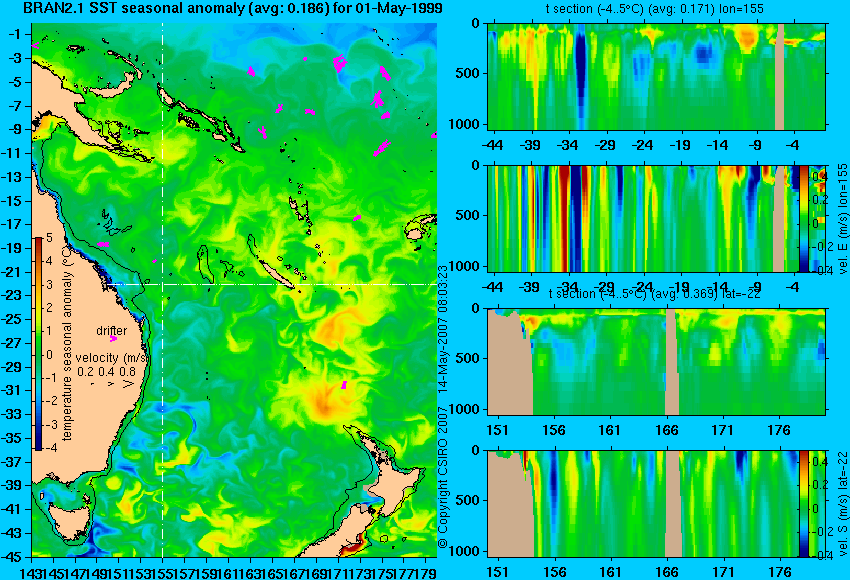Click the BRAN2.1 SST seasonal anomaly title
The image size is (850, 580).
233,8
